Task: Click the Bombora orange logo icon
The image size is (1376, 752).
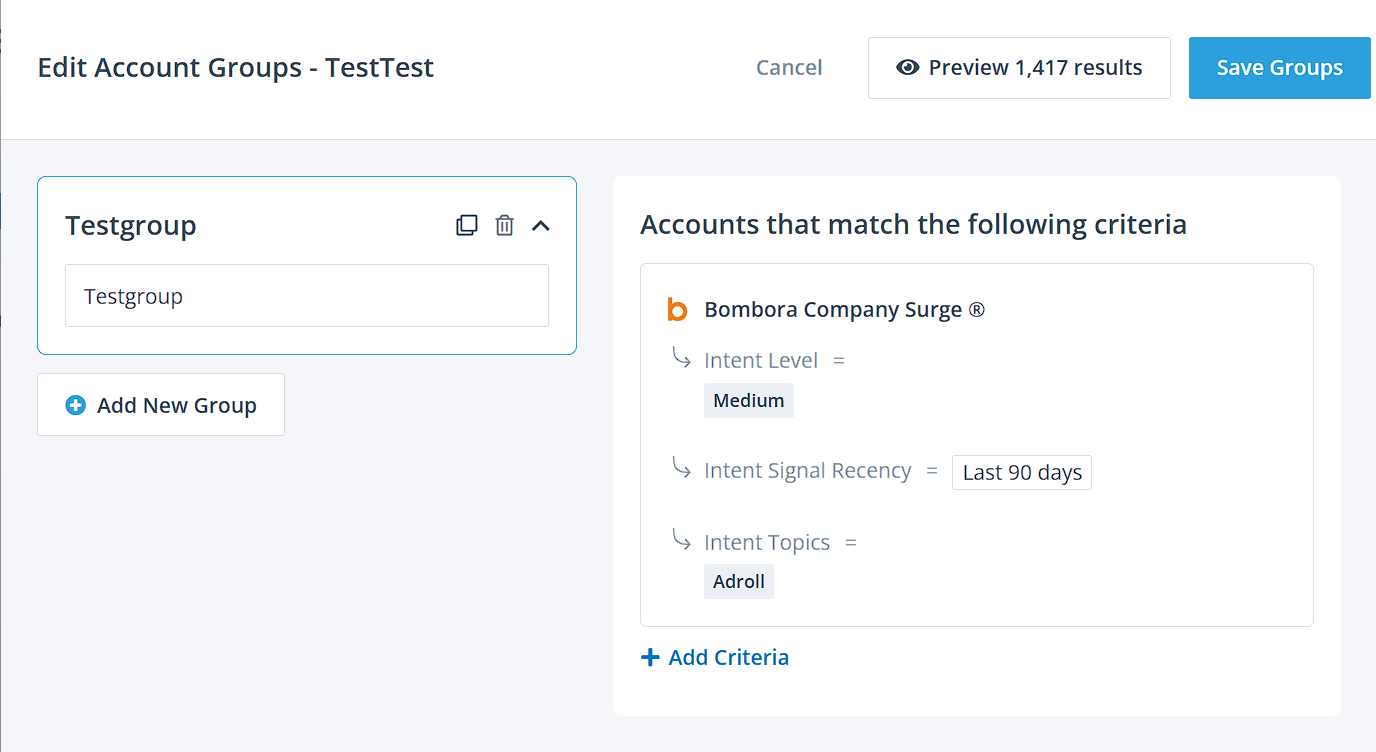Action: click(677, 310)
